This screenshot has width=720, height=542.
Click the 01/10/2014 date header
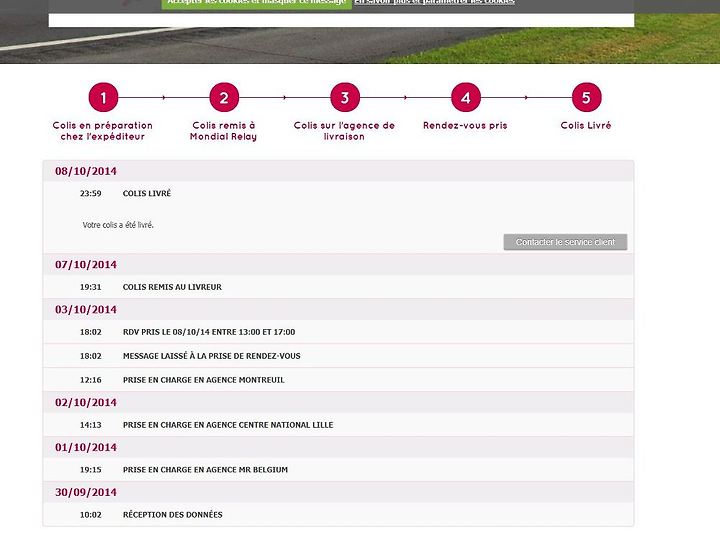coord(338,447)
